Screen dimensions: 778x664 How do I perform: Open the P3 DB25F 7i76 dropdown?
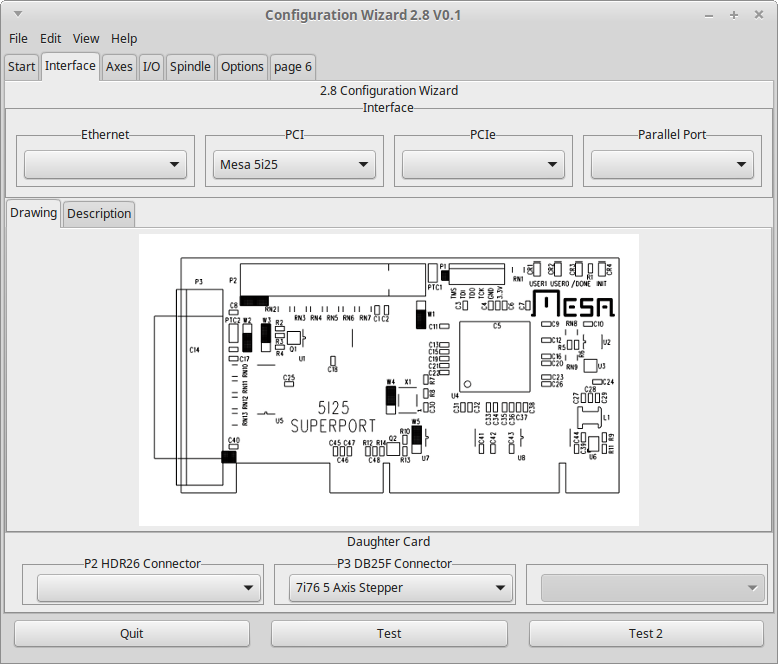401,588
